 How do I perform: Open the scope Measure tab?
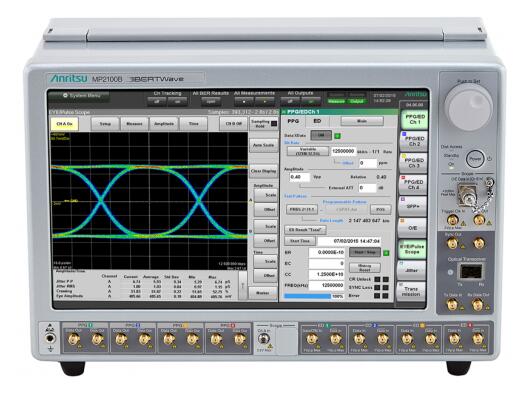point(134,124)
